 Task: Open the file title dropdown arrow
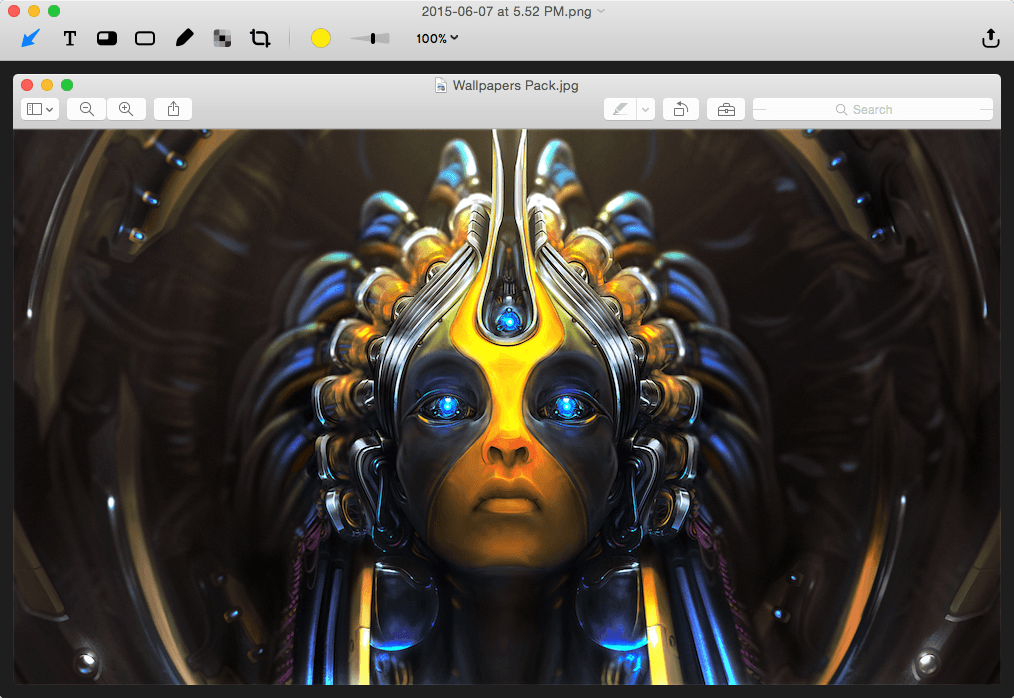click(601, 11)
